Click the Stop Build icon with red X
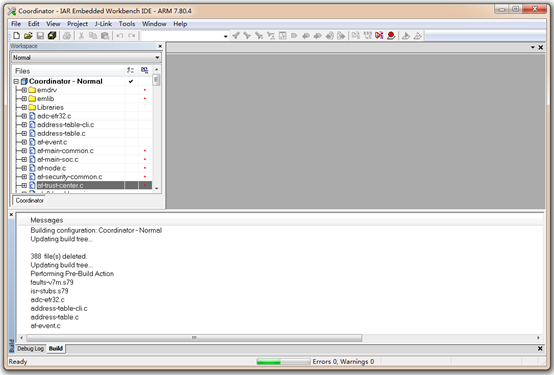The width and height of the screenshot is (554, 375). pos(379,36)
